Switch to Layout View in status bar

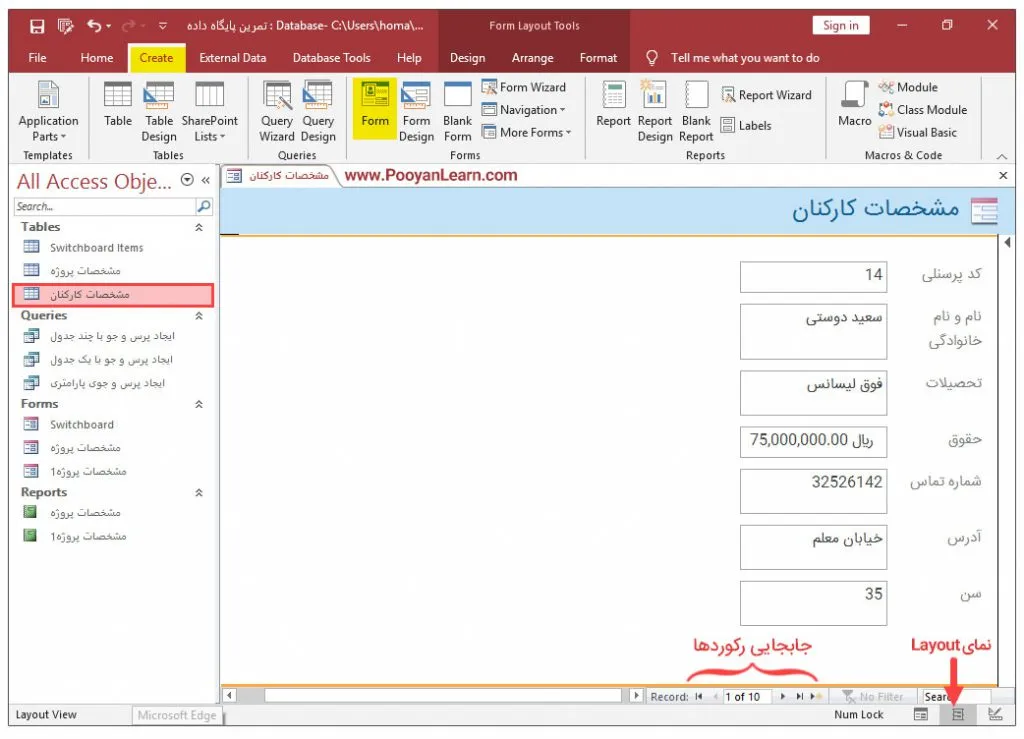957,715
